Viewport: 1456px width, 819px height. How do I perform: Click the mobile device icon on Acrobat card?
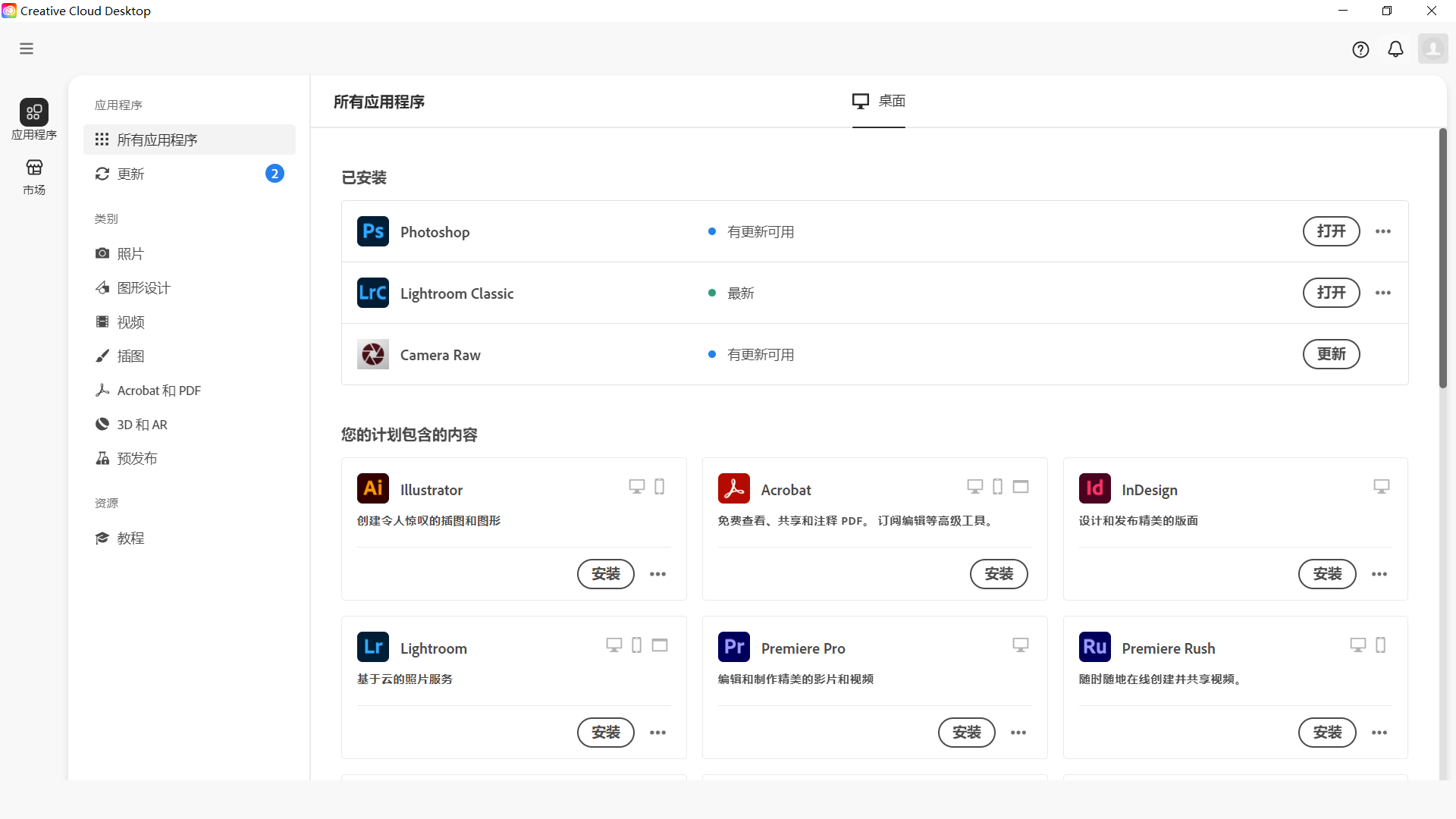click(x=997, y=486)
